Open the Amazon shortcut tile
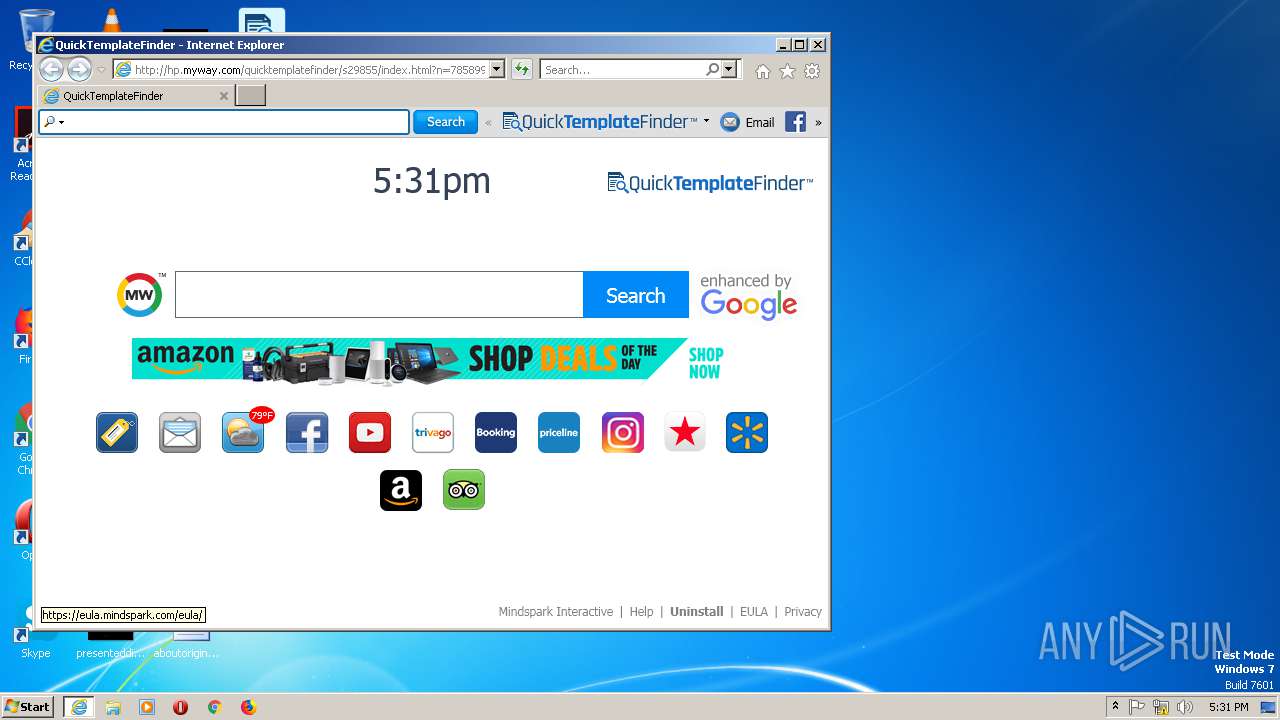 (401, 490)
